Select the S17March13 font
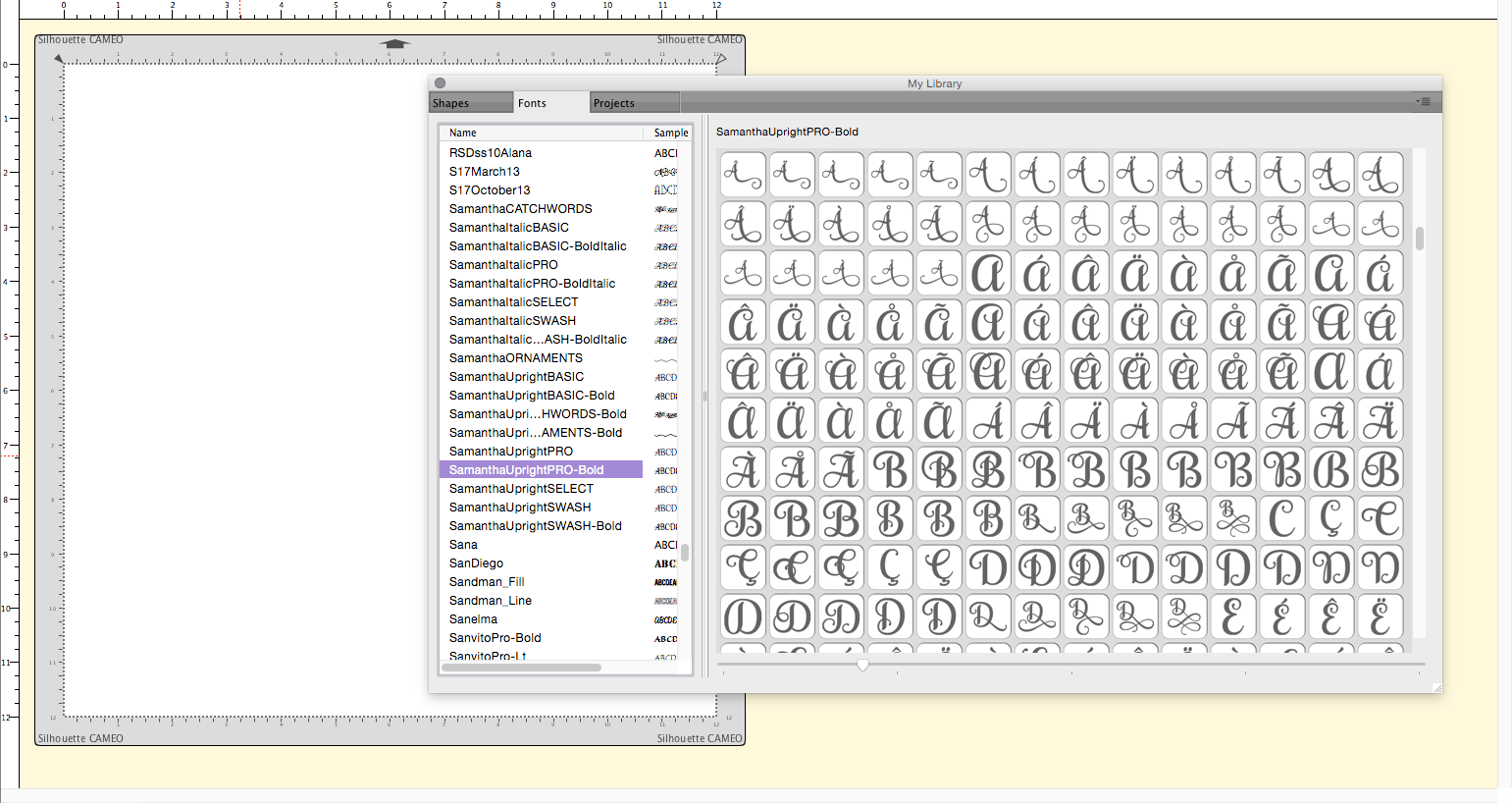The image size is (1512, 803). [x=559, y=172]
